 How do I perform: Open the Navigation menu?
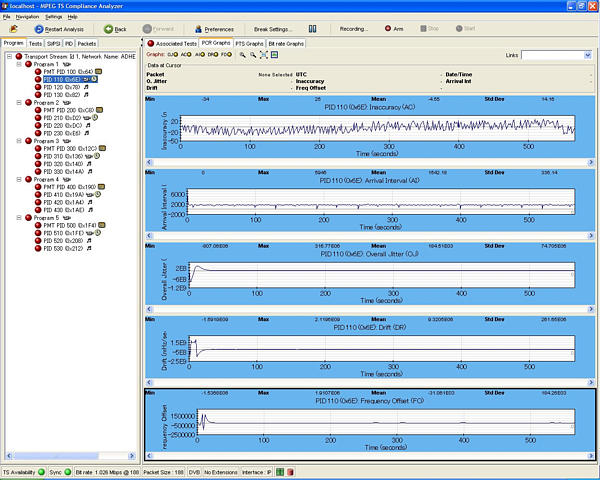27,17
